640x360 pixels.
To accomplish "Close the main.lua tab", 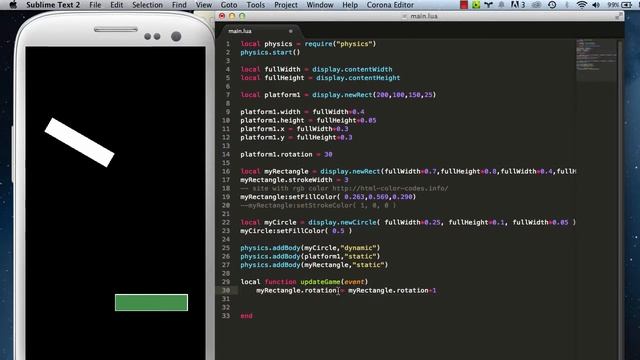I will coord(291,31).
